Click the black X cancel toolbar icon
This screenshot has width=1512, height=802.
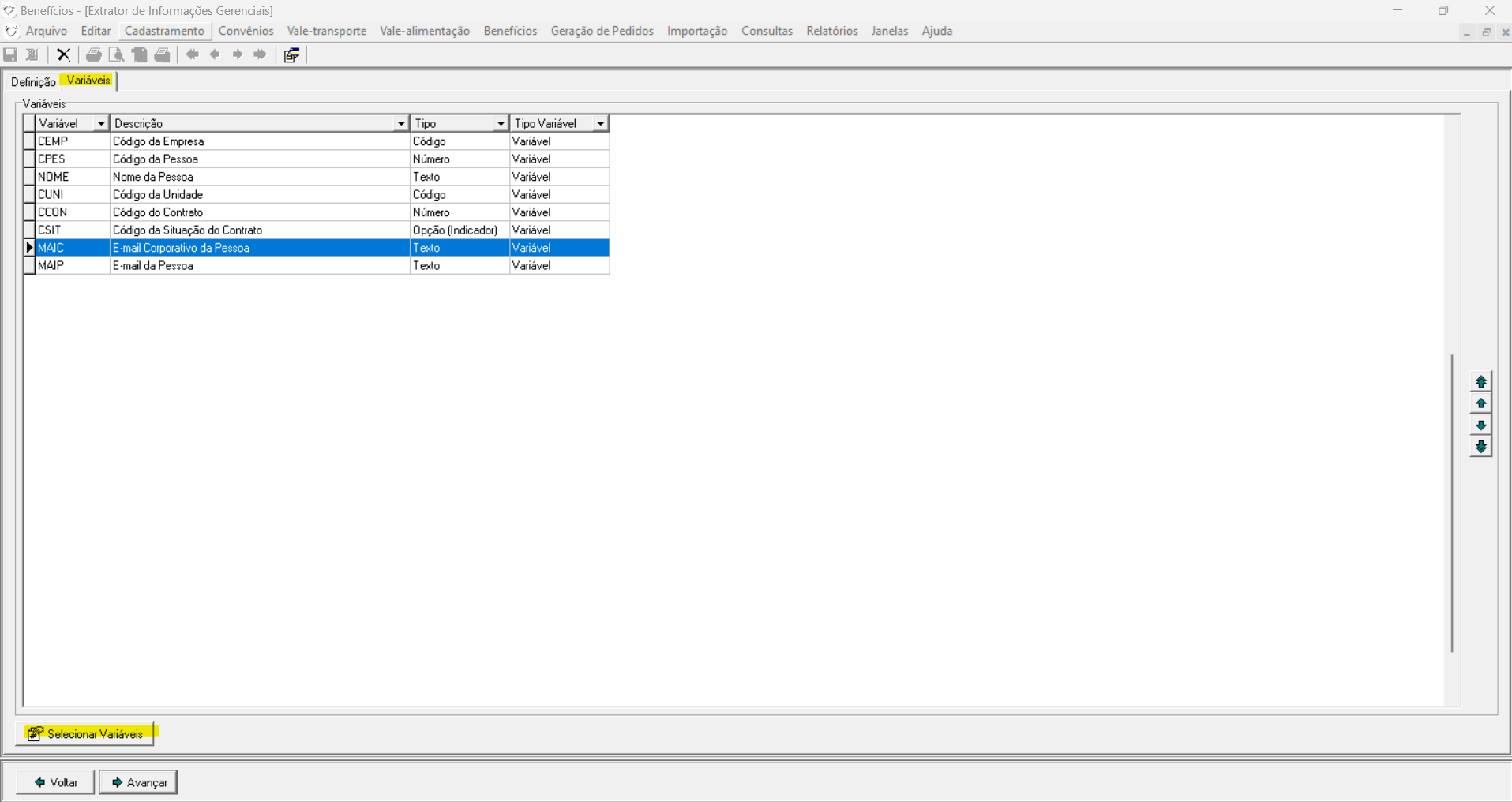[64, 54]
